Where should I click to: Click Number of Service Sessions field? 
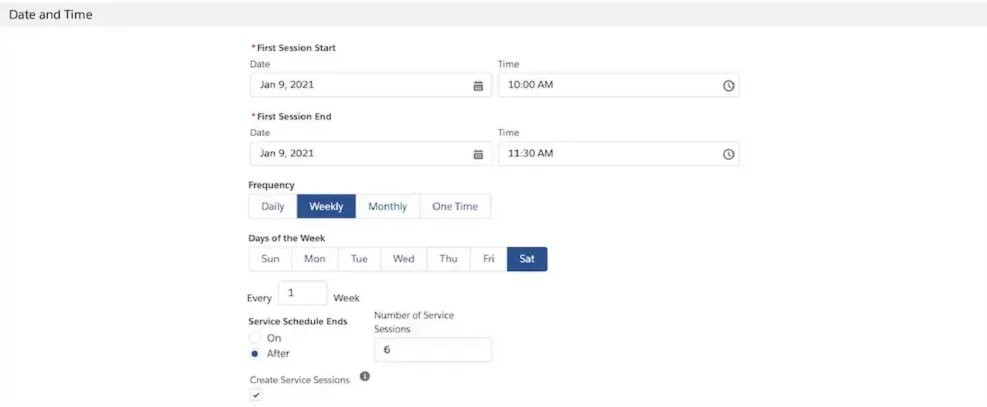click(432, 350)
